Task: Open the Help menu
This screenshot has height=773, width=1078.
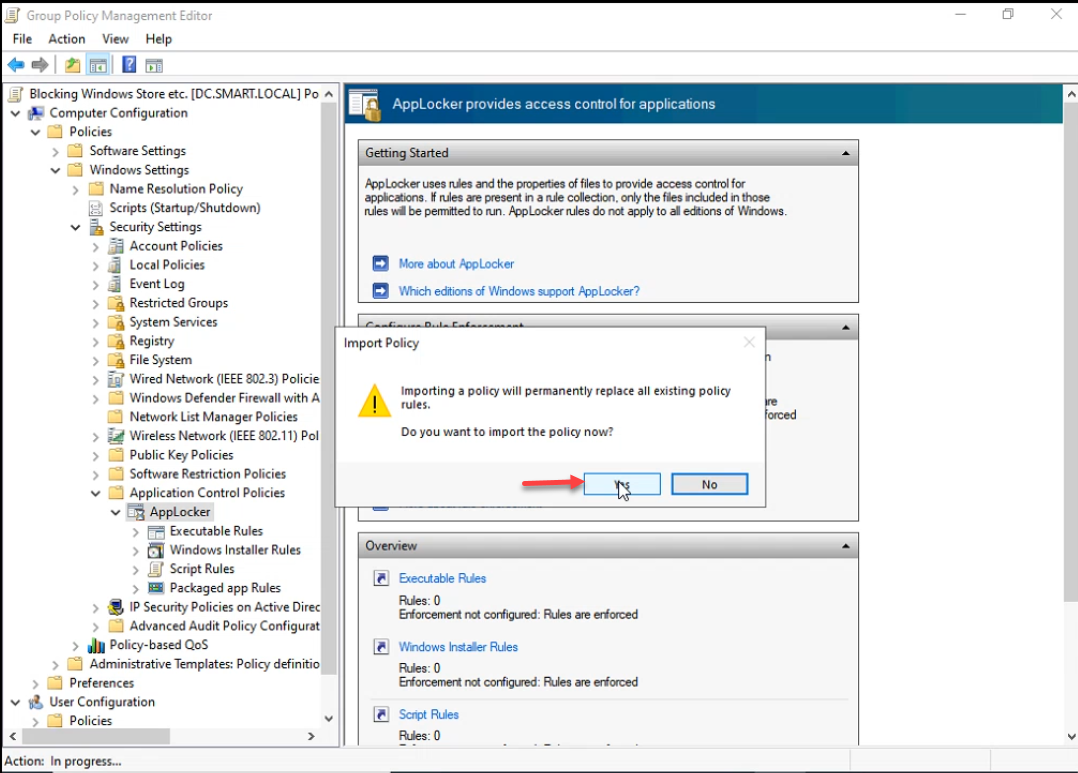Action: pyautogui.click(x=158, y=39)
